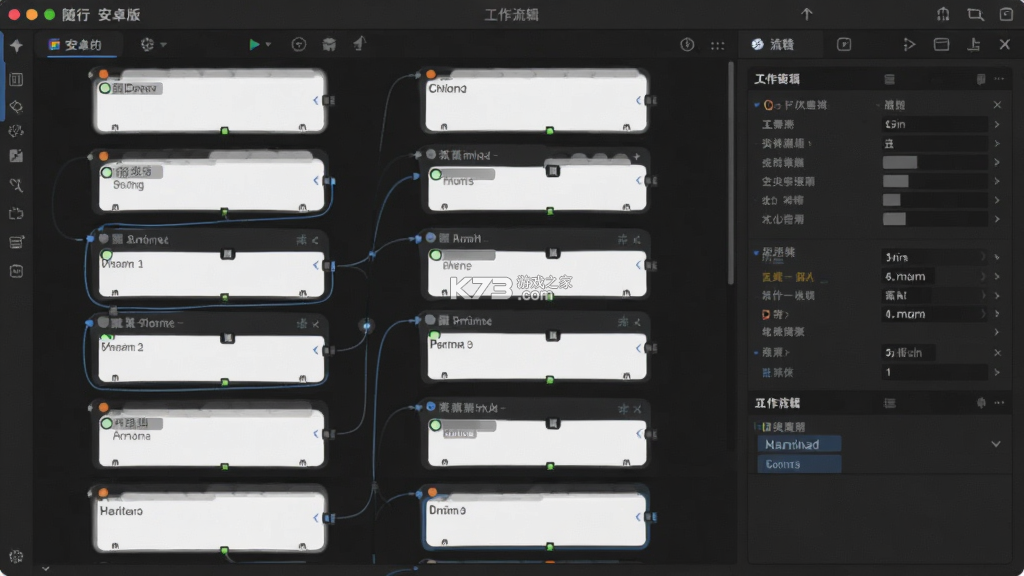Screen dimensions: 1024x576
Task: Open dropdown arrow next to green play button
Action: (268, 44)
